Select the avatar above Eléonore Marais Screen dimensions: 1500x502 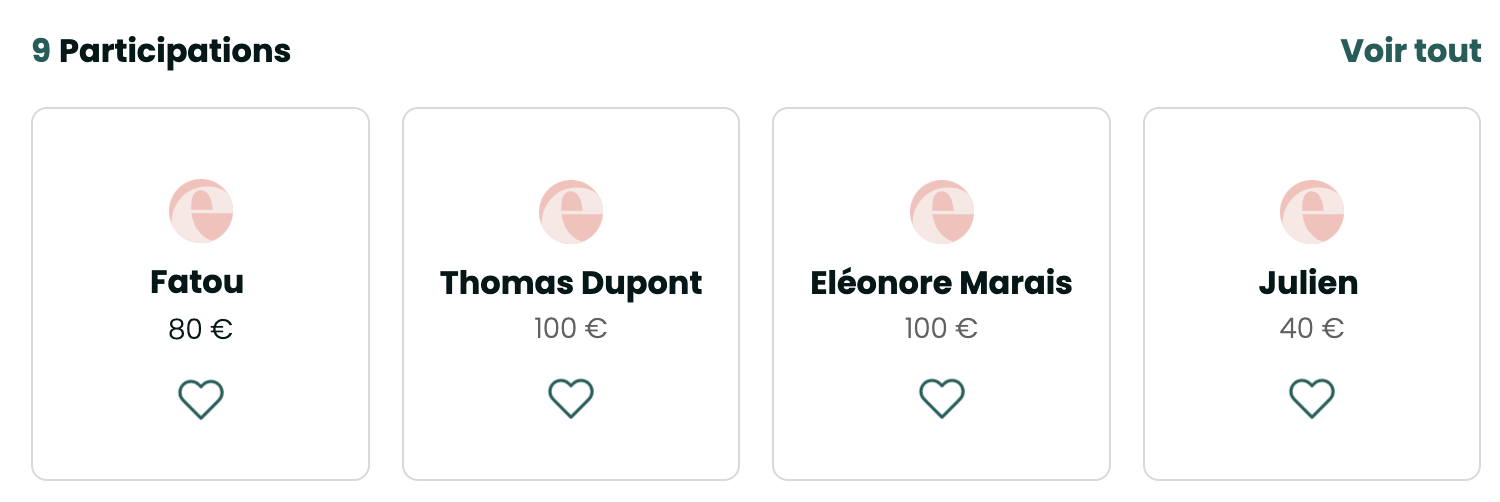(x=941, y=211)
